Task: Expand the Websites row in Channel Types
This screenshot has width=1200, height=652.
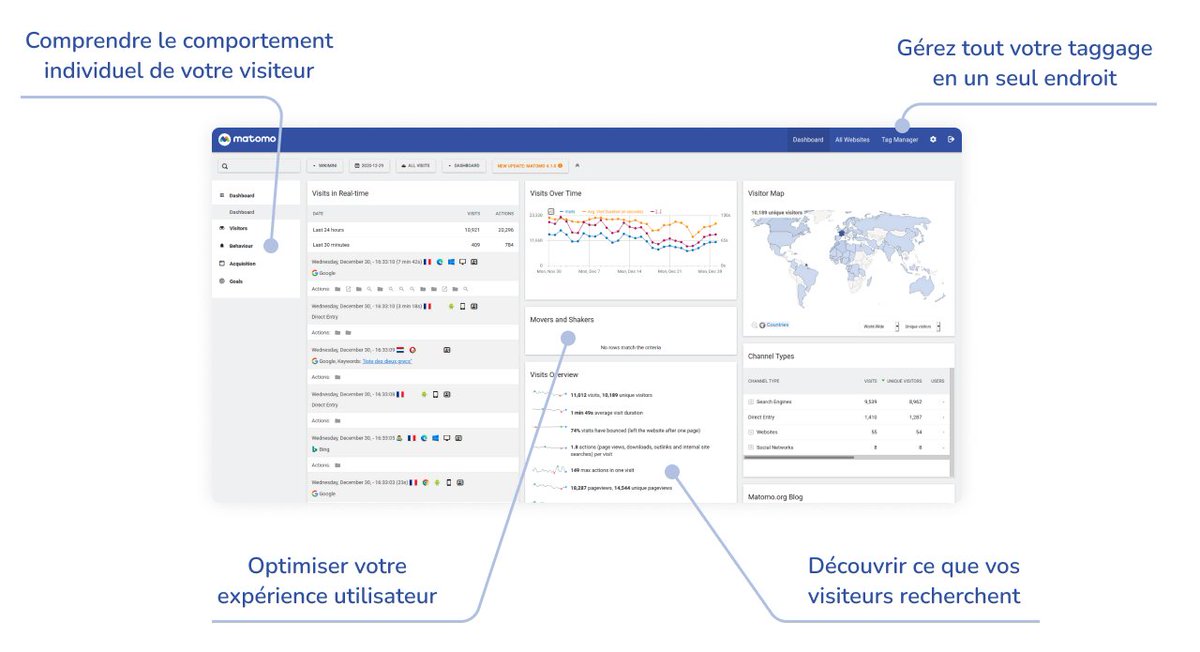Action: click(x=751, y=432)
